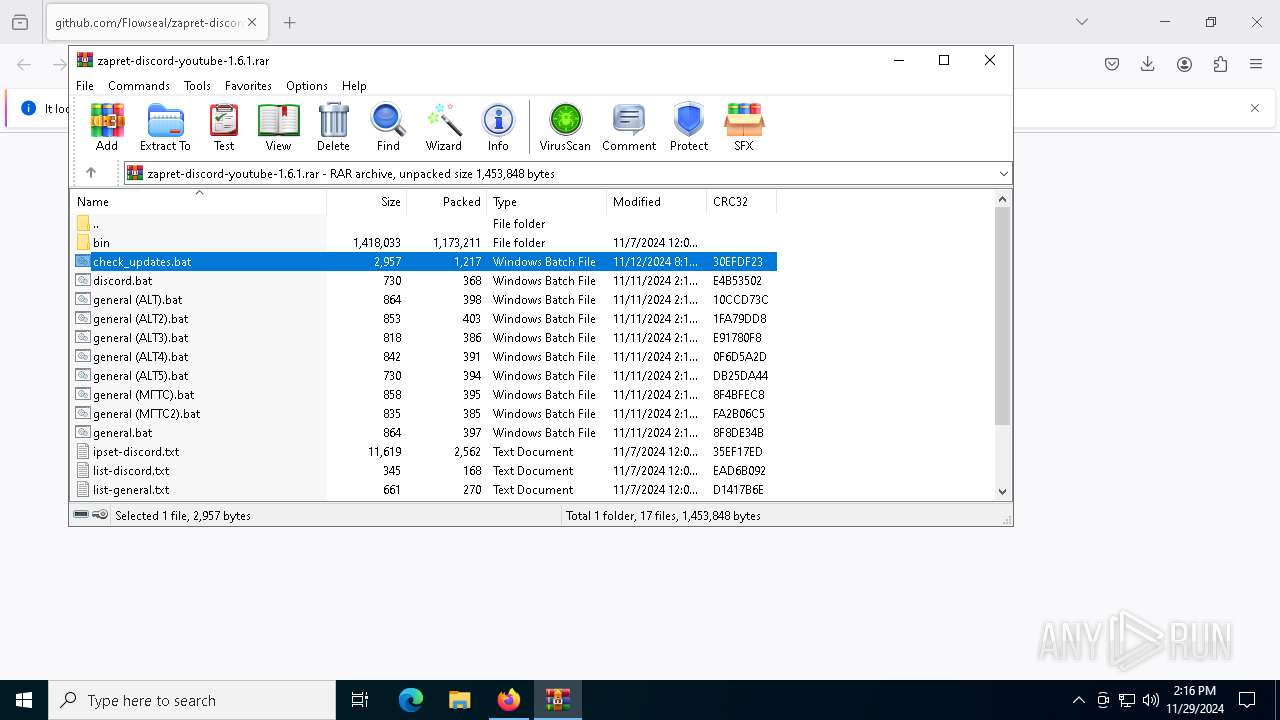Click the View toolbar icon
The width and height of the screenshot is (1280, 720).
278,126
